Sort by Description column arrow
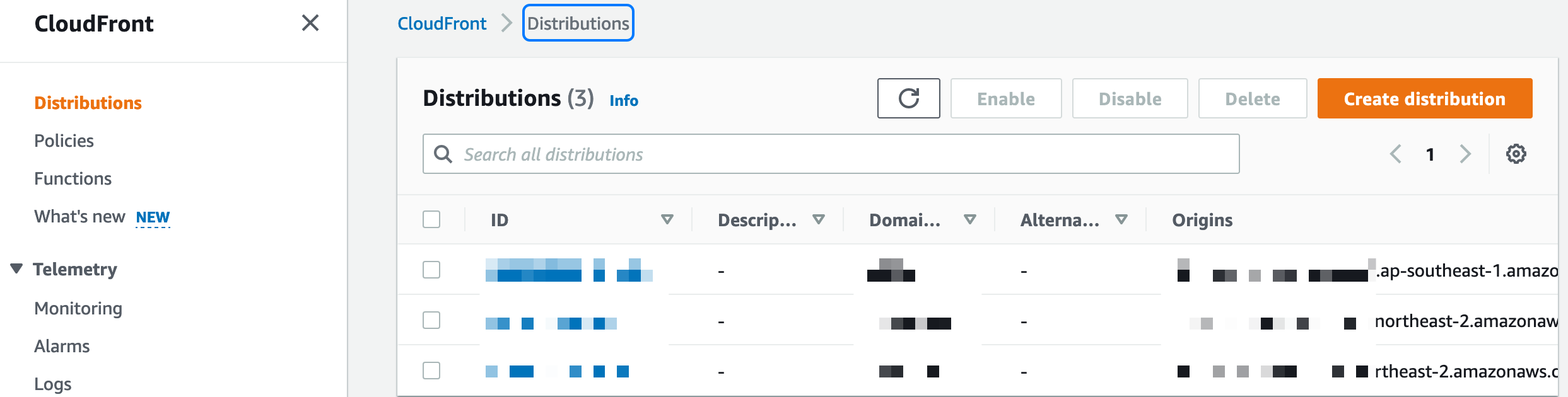Screen dimensions: 1568x397 click(819, 219)
